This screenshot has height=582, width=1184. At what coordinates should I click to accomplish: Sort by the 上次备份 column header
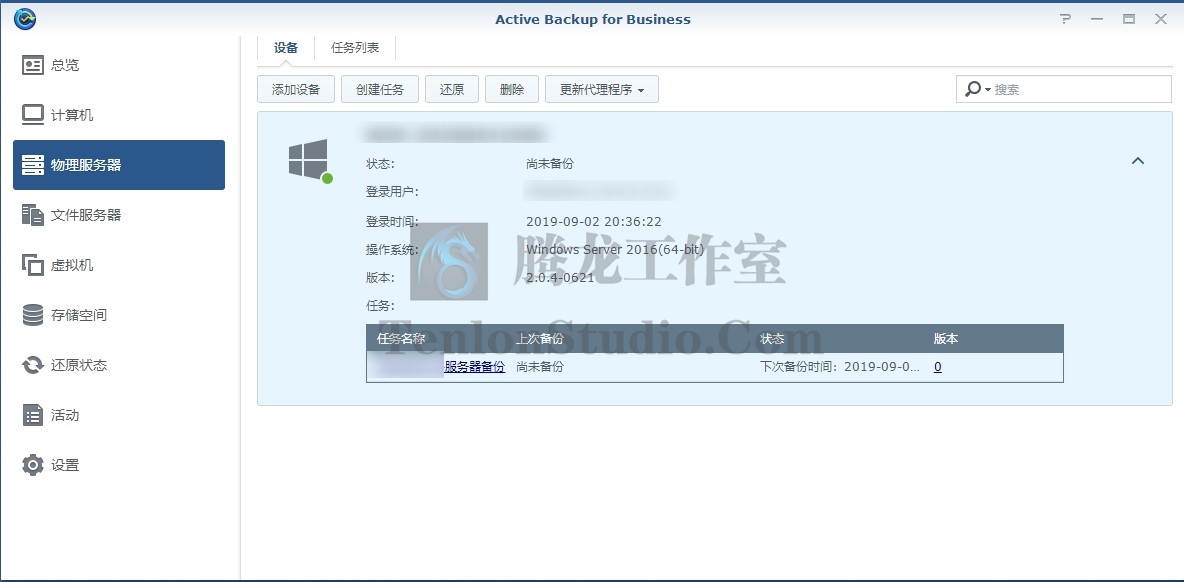tap(540, 339)
